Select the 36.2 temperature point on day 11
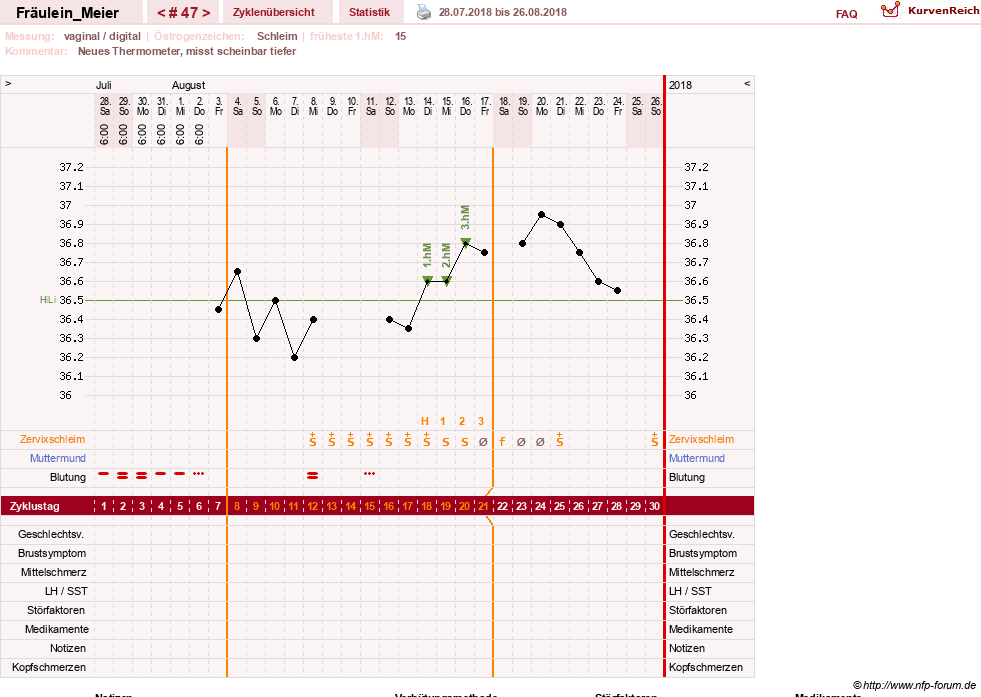 (x=294, y=357)
